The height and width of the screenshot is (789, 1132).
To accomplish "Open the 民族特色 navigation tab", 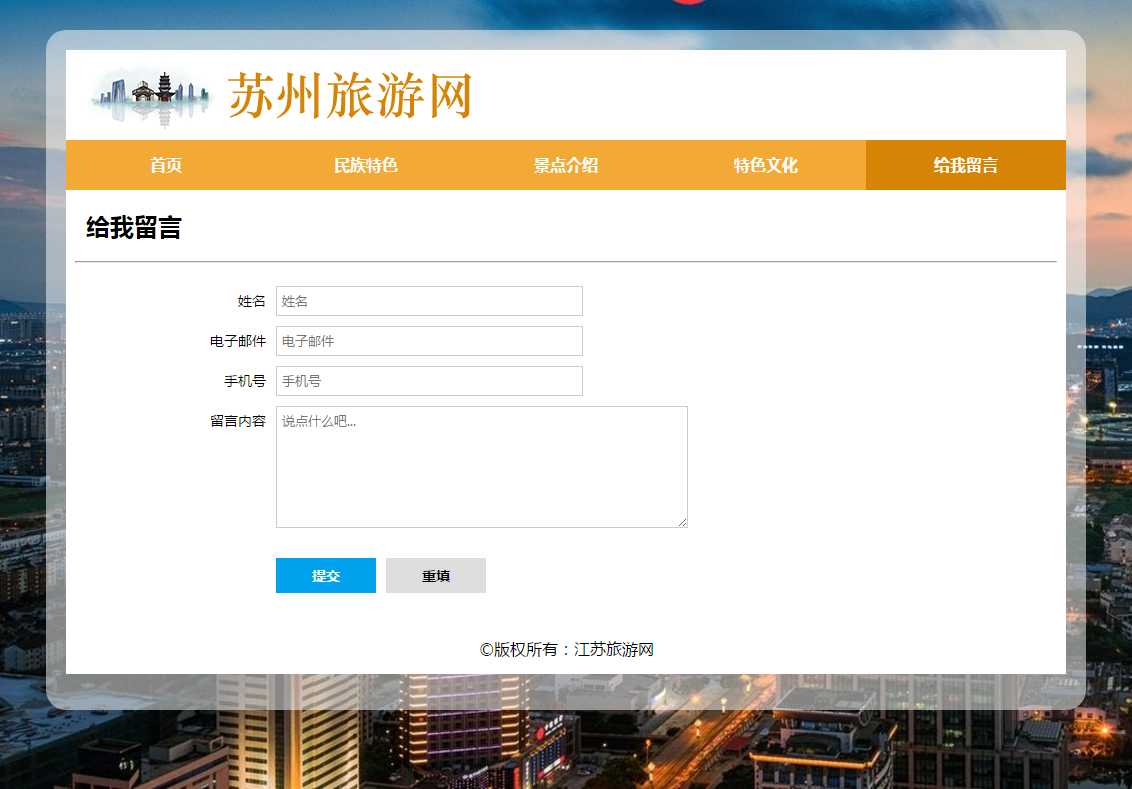I will tap(366, 165).
